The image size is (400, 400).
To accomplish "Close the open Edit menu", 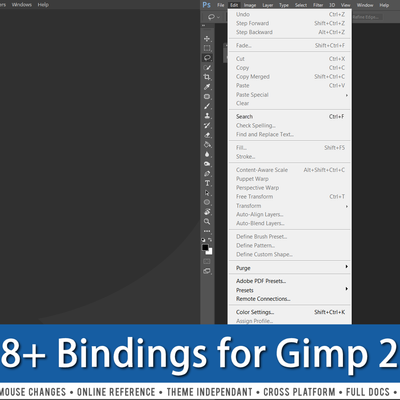I will (x=234, y=5).
